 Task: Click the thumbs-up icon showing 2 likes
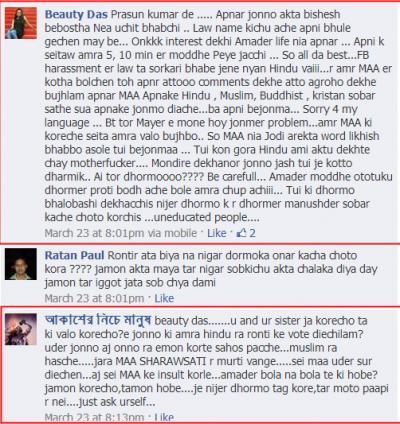(x=241, y=233)
